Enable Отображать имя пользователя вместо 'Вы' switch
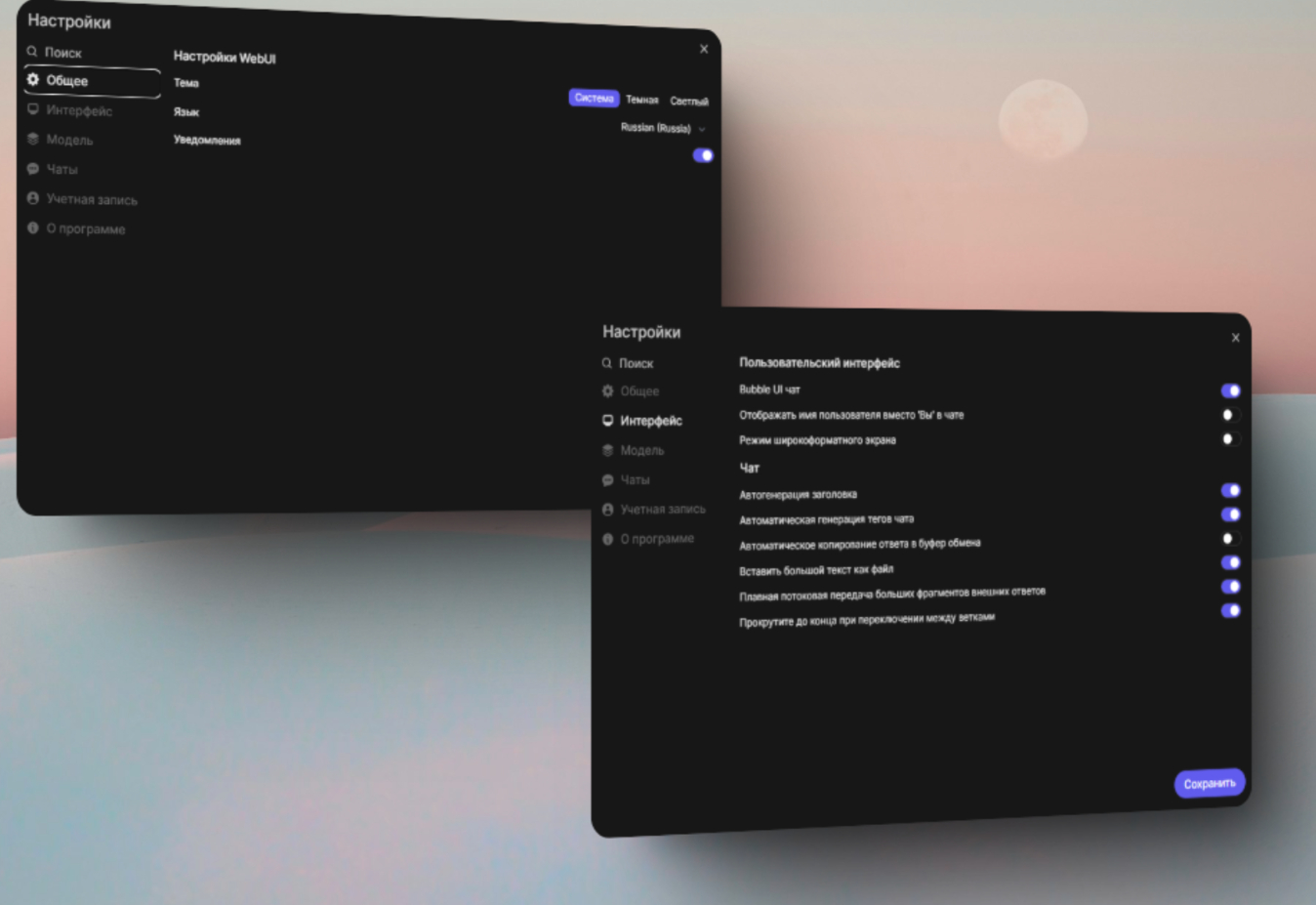The width and height of the screenshot is (1316, 905). [1231, 415]
